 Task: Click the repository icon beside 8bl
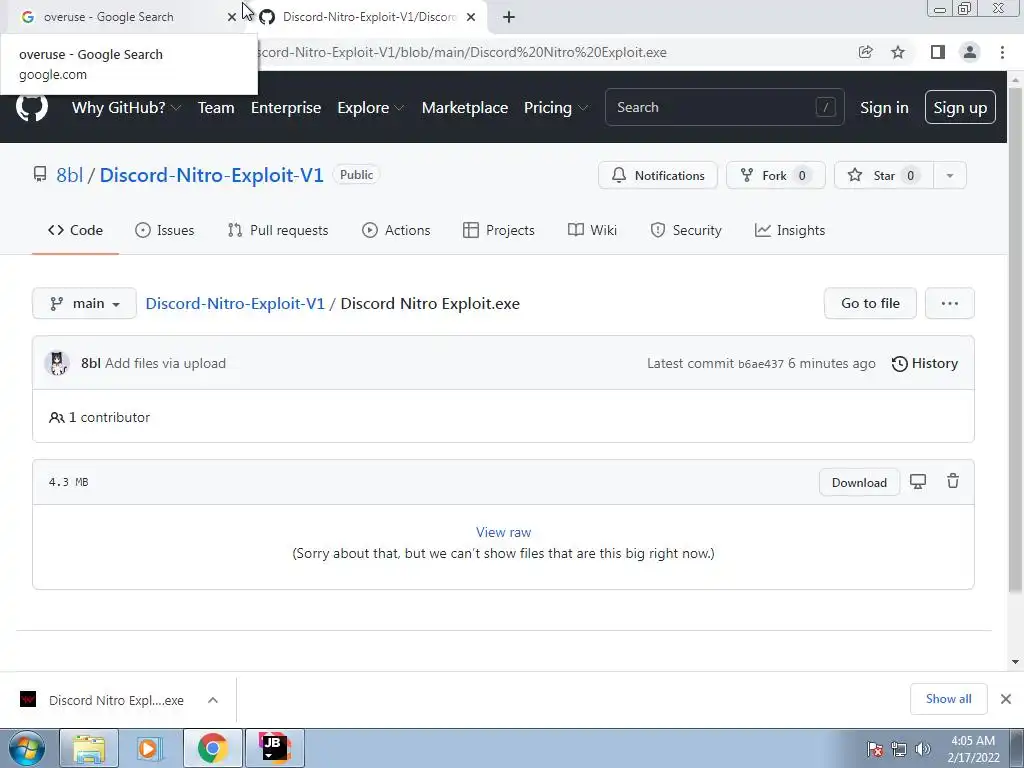(40, 174)
